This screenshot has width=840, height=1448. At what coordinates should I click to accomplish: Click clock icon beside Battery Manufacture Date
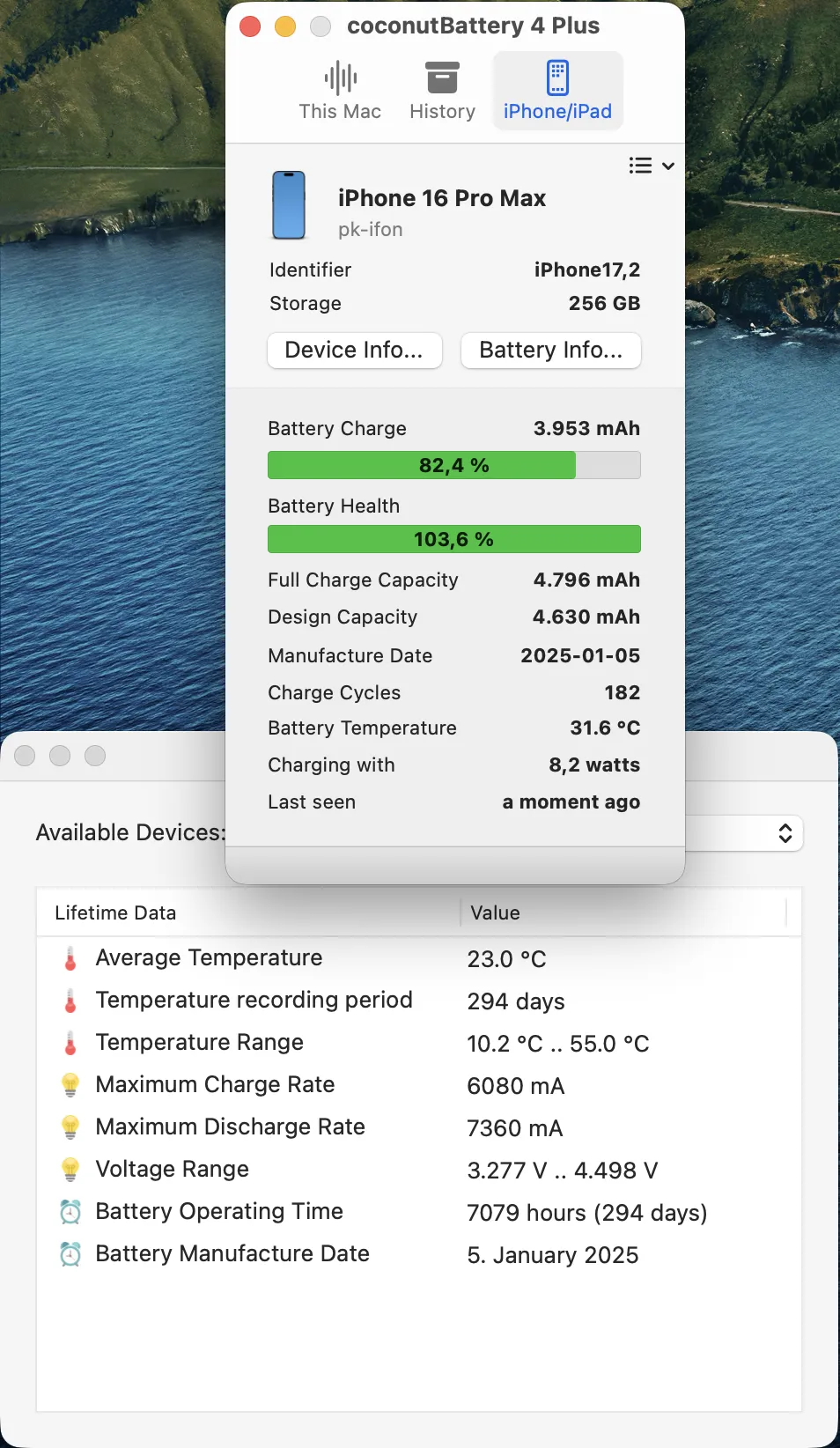tap(70, 1254)
